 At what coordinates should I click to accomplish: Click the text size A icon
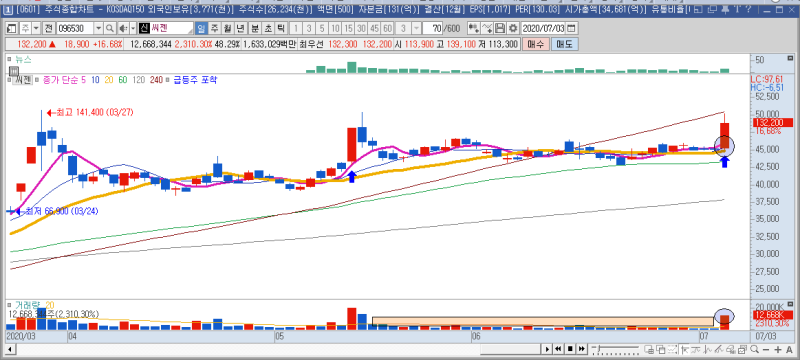pos(789,349)
